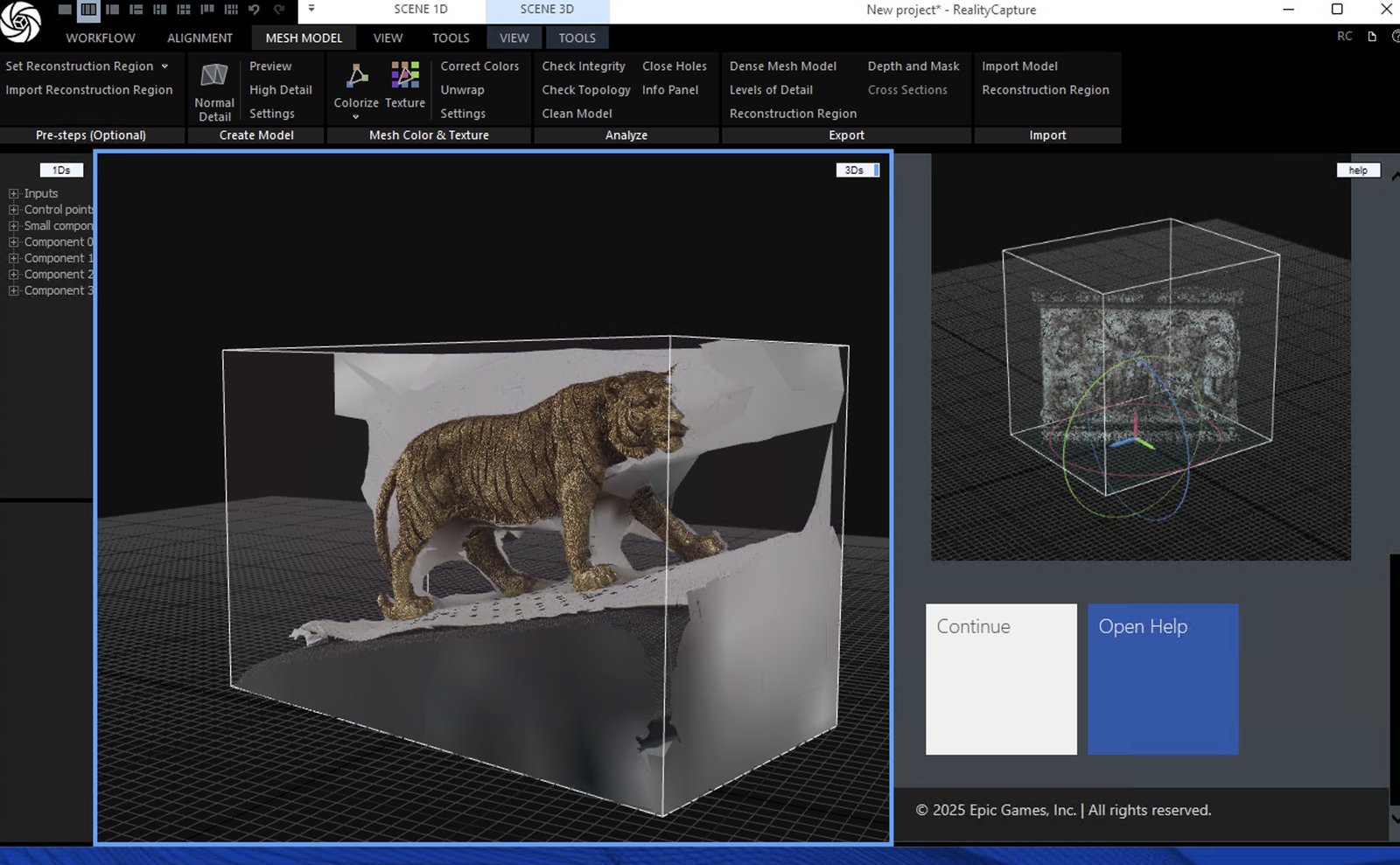Choose the layout with left column and two stacked rows
Screen dimensions: 1400x865
click(x=136, y=10)
